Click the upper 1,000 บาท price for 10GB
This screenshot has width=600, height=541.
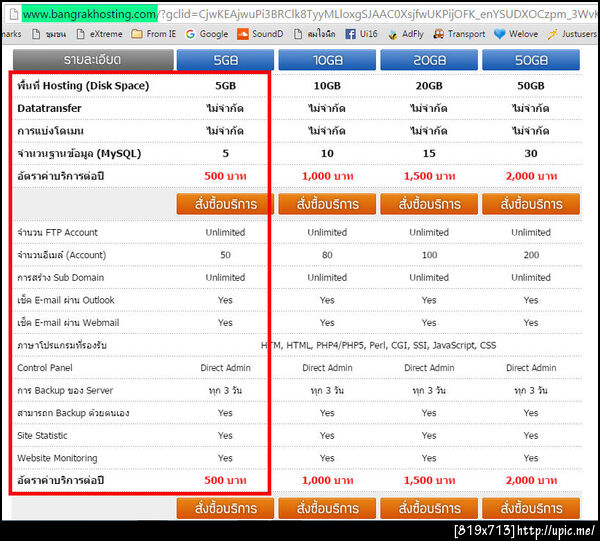click(x=328, y=176)
